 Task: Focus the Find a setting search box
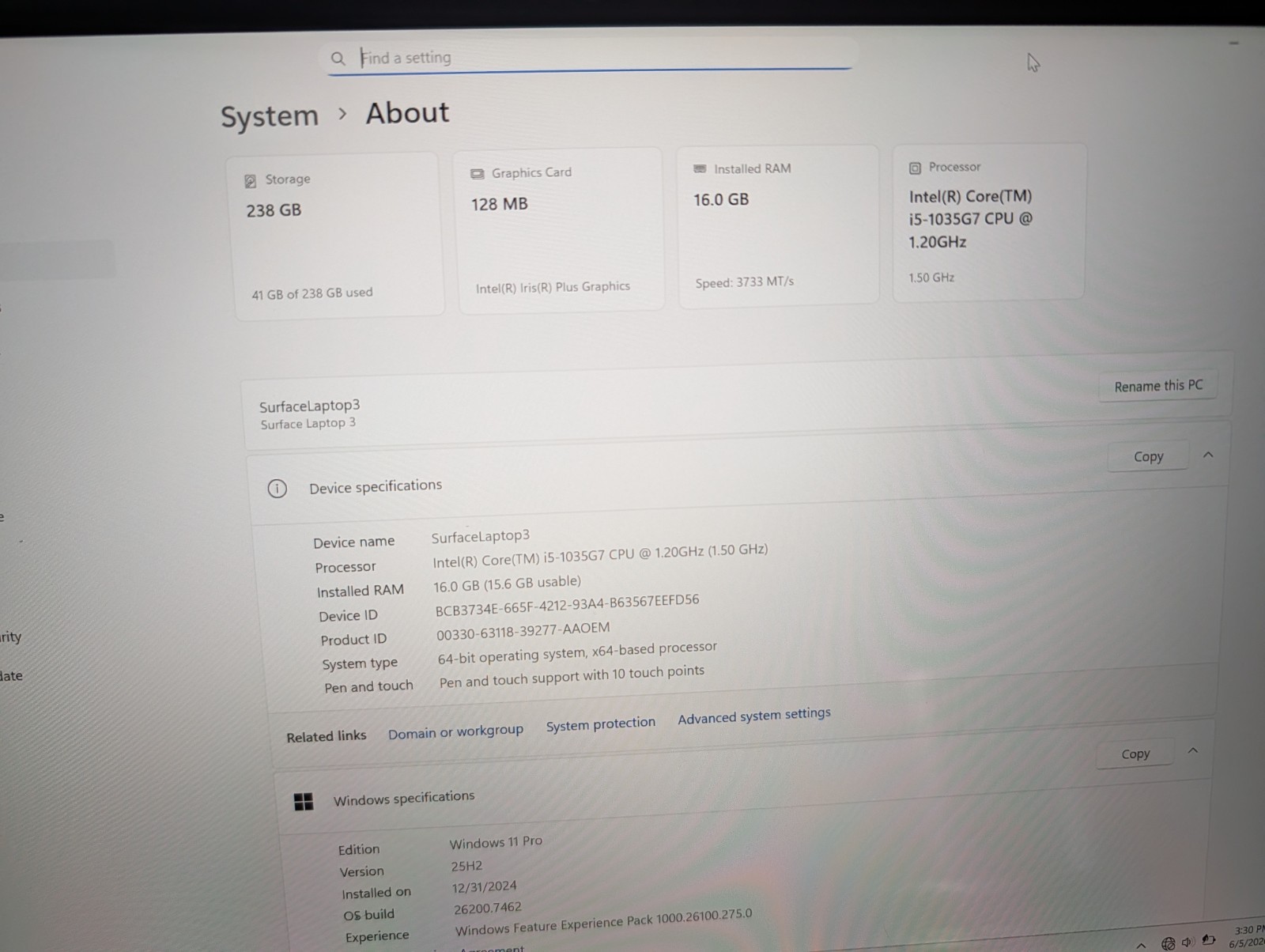(589, 56)
